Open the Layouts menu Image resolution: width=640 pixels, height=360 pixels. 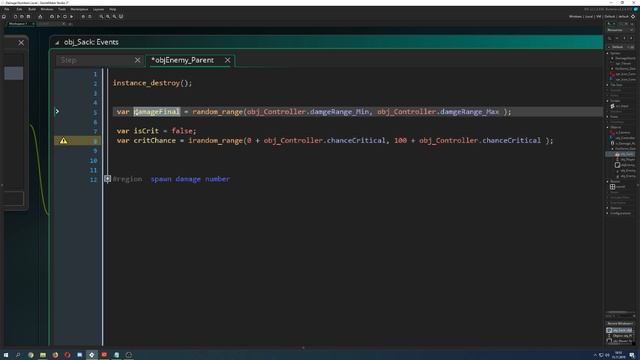tap(98, 9)
